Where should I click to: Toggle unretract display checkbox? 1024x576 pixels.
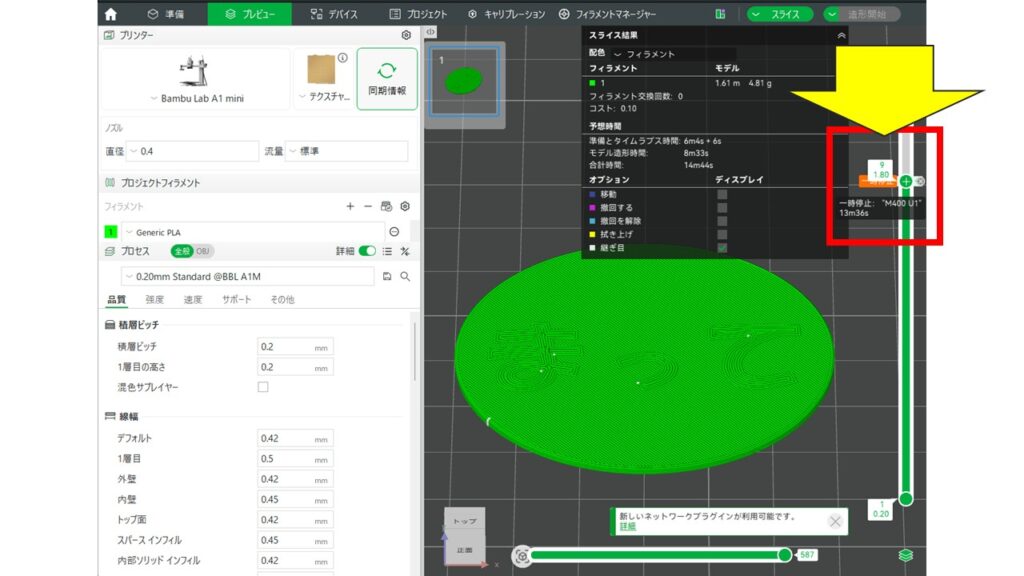[722, 221]
